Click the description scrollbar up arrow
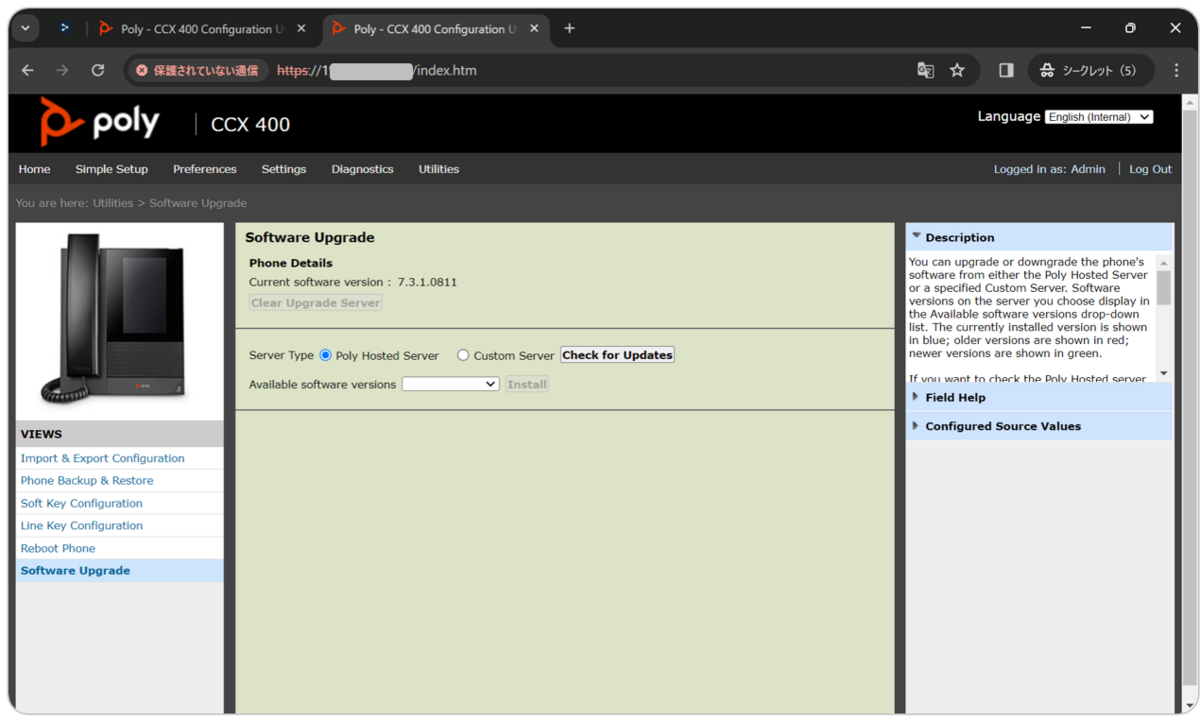Image resolution: width=1200 pixels, height=722 pixels. click(1164, 262)
